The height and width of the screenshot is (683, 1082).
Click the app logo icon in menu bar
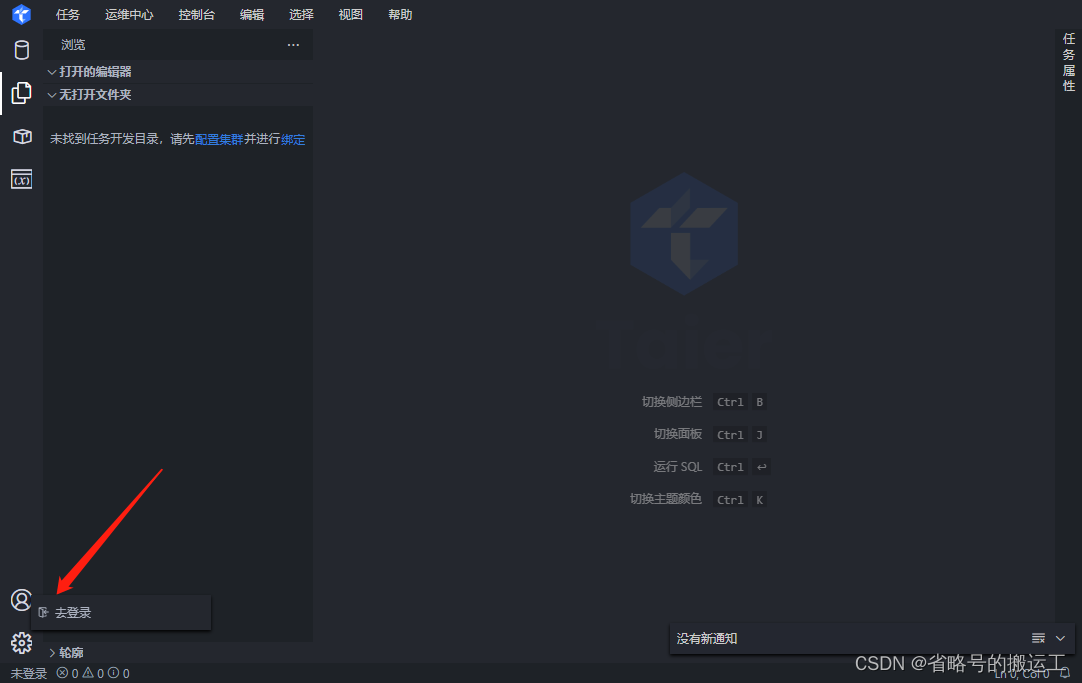21,14
